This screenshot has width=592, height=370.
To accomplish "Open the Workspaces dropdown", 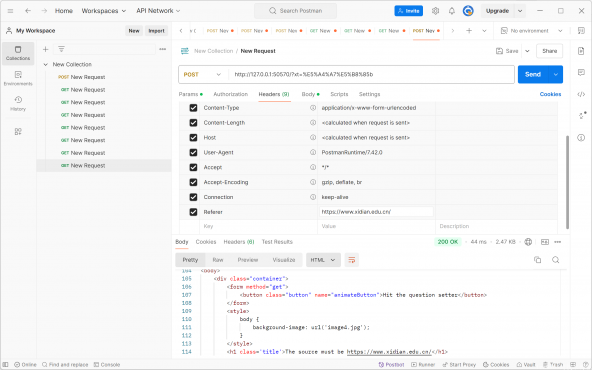I will point(104,11).
